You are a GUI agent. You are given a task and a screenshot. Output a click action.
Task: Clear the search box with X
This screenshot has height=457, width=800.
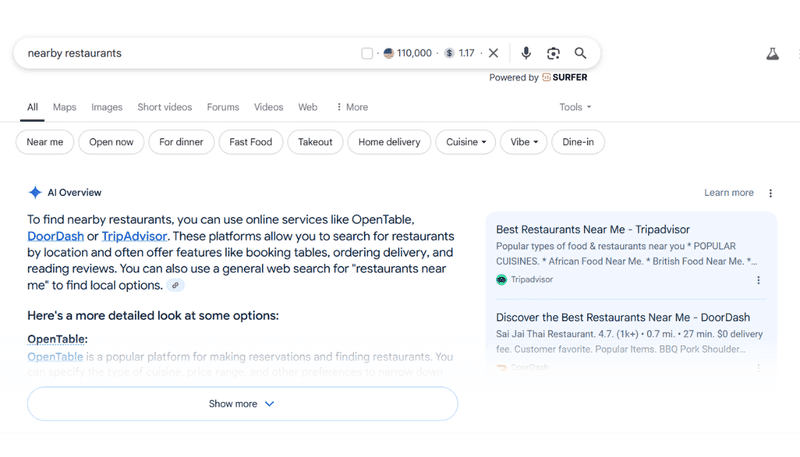493,53
